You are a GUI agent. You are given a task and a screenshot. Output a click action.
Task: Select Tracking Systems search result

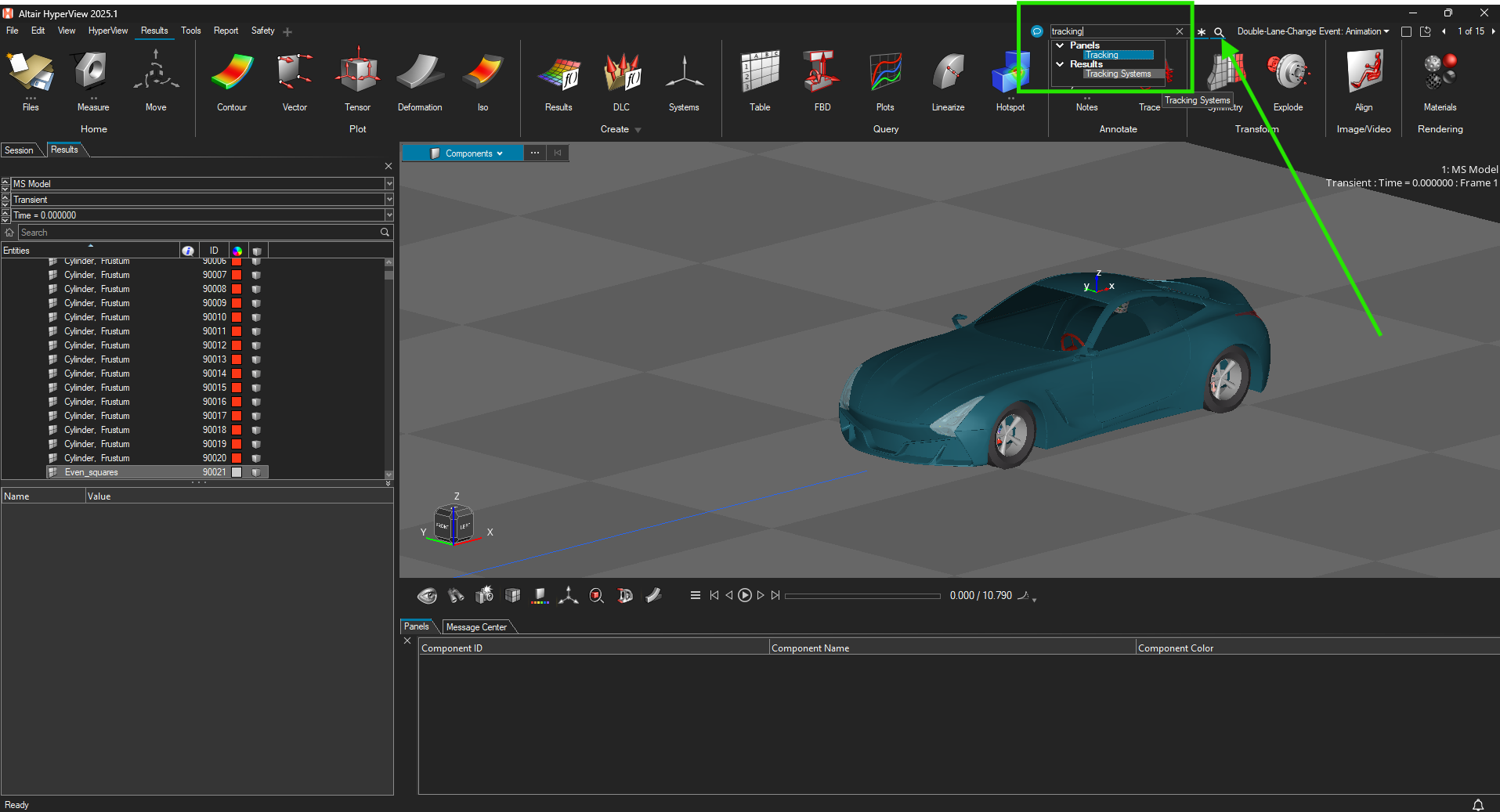pos(1118,74)
